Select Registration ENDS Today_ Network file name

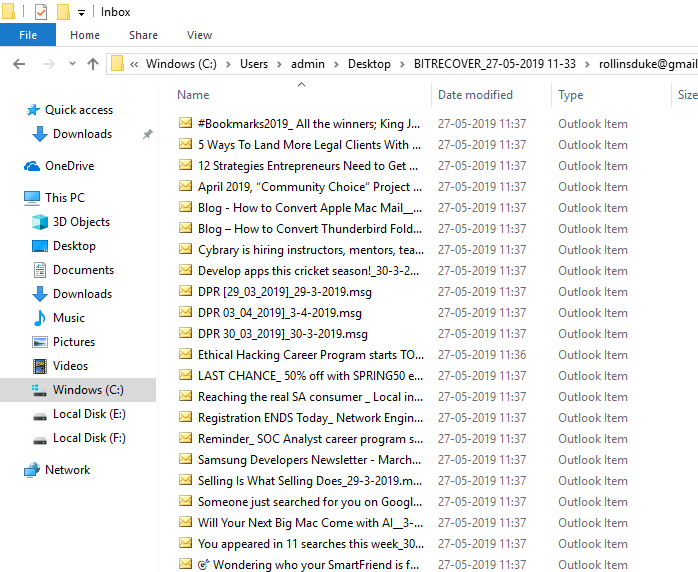point(310,418)
